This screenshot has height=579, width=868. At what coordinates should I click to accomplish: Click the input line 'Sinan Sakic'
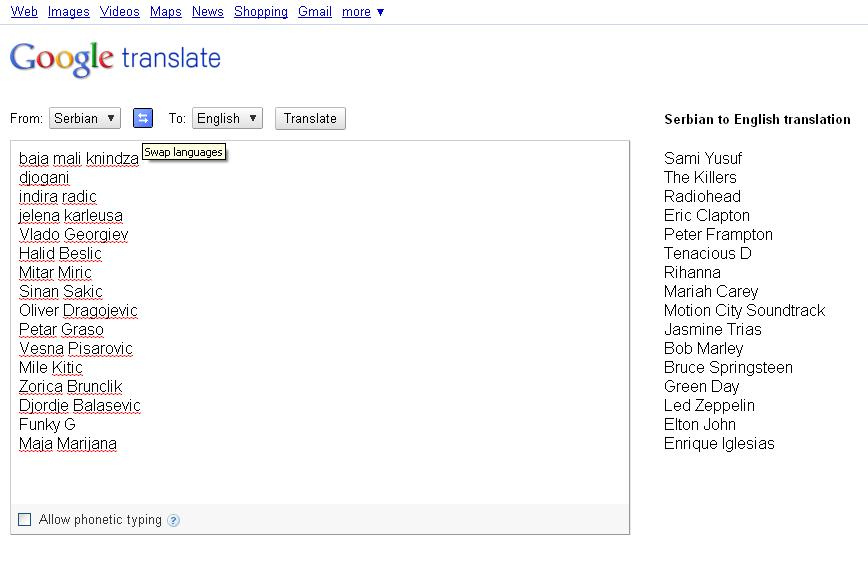61,292
